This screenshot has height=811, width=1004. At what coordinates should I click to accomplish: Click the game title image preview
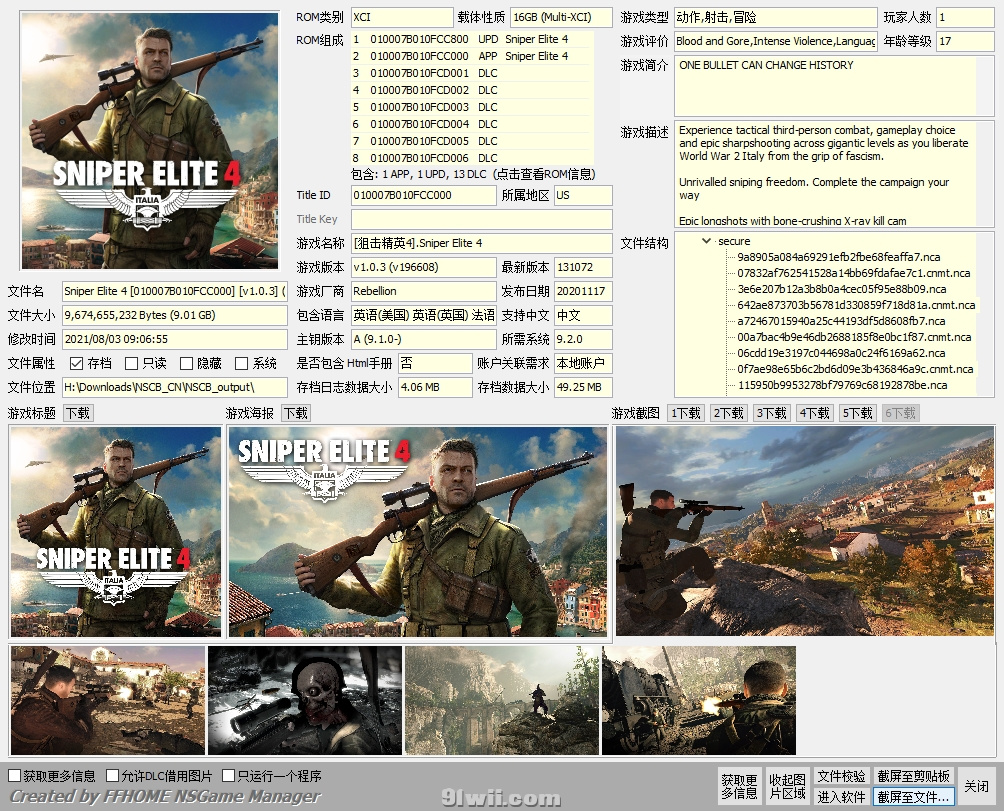[x=116, y=532]
